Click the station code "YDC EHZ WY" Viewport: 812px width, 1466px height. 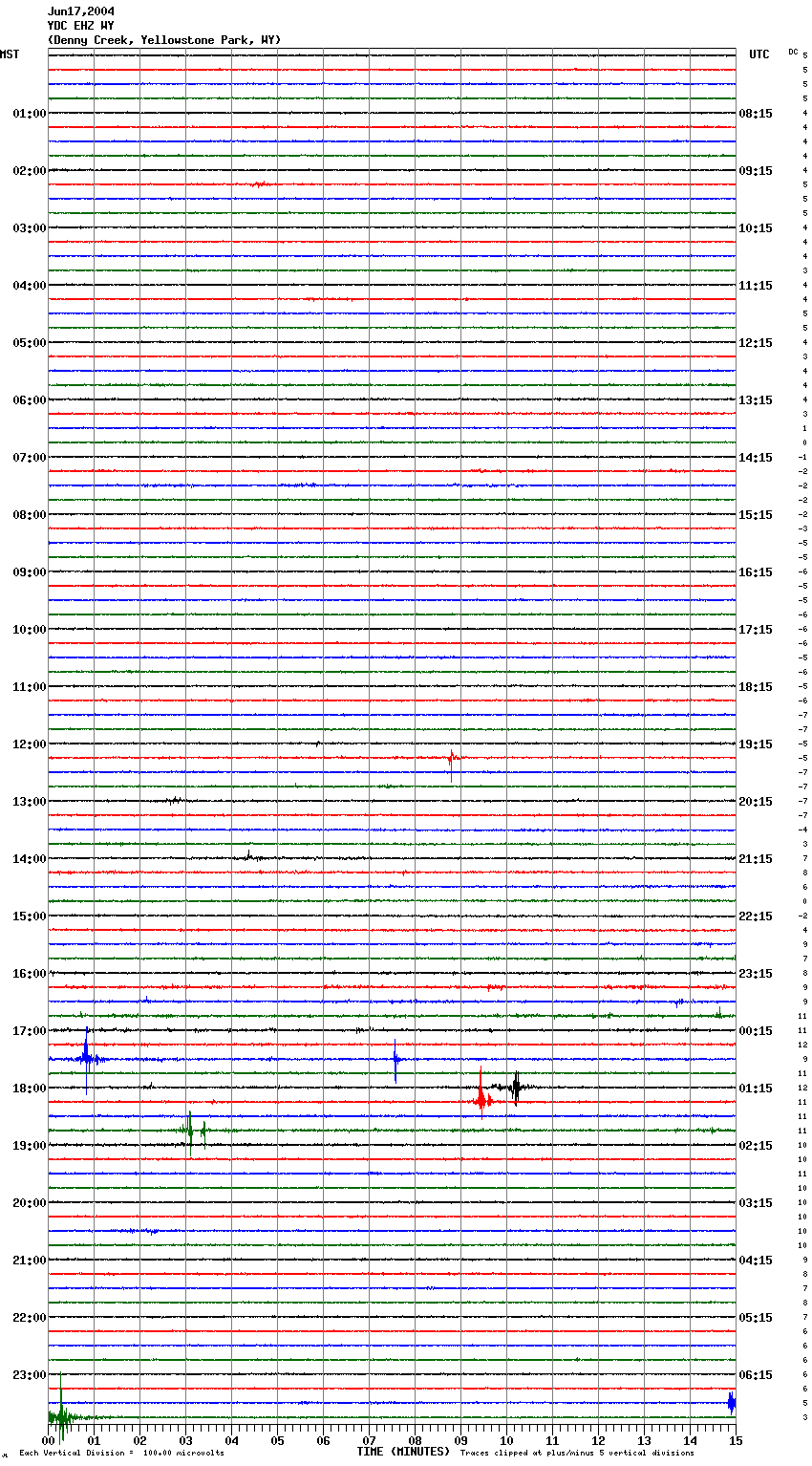coord(81,26)
